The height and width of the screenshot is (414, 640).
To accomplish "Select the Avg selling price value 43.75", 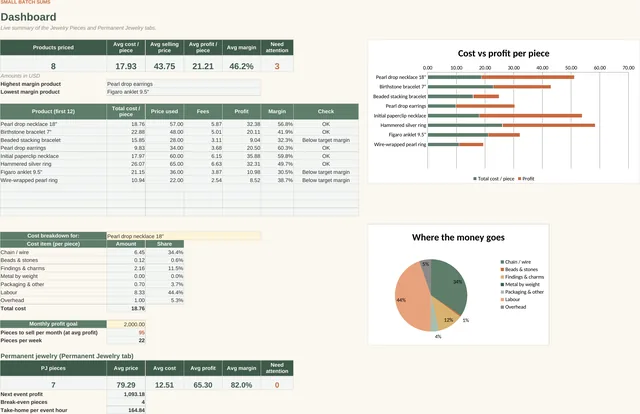I will click(164, 66).
